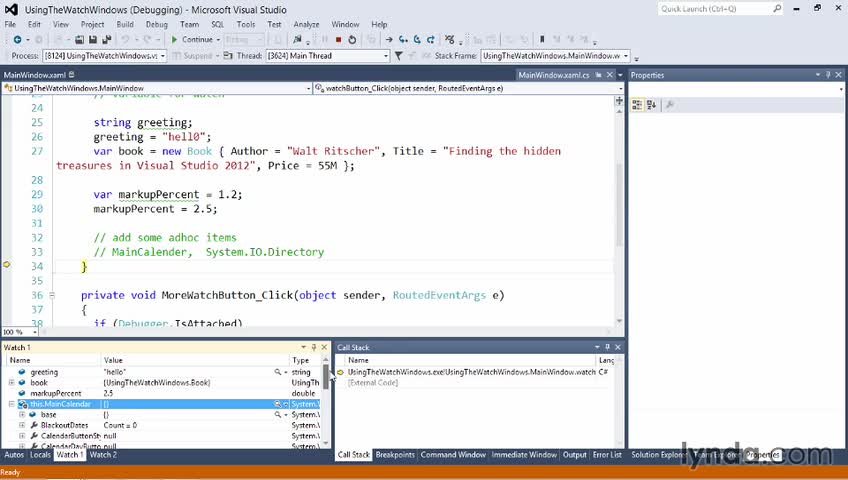
Task: Click in the Quick Launch search field
Action: pos(715,9)
